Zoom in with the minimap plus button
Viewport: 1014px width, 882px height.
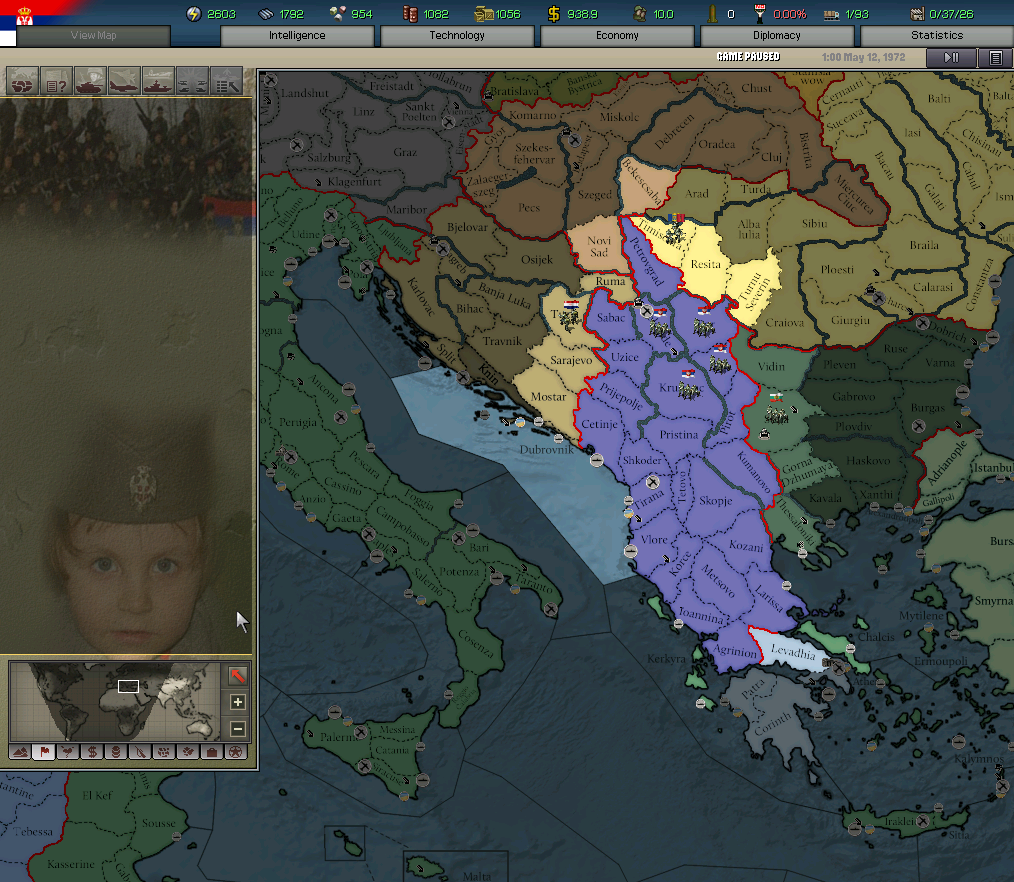[237, 702]
